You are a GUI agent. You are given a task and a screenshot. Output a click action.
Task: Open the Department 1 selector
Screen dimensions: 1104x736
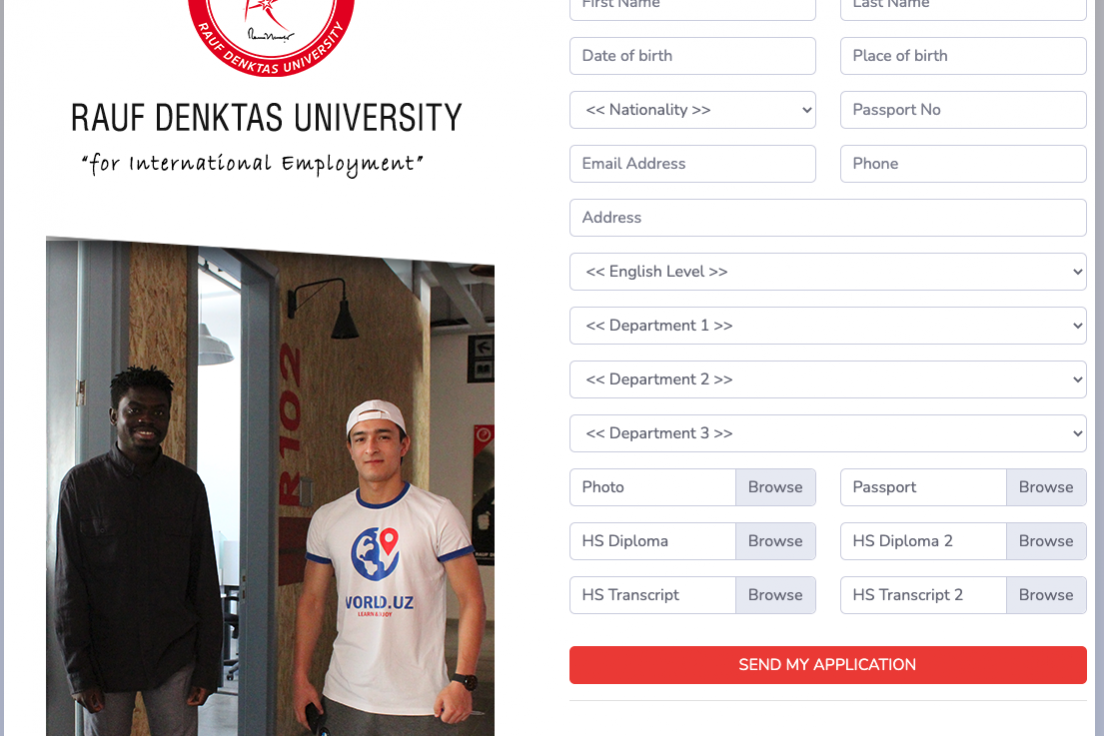point(827,325)
